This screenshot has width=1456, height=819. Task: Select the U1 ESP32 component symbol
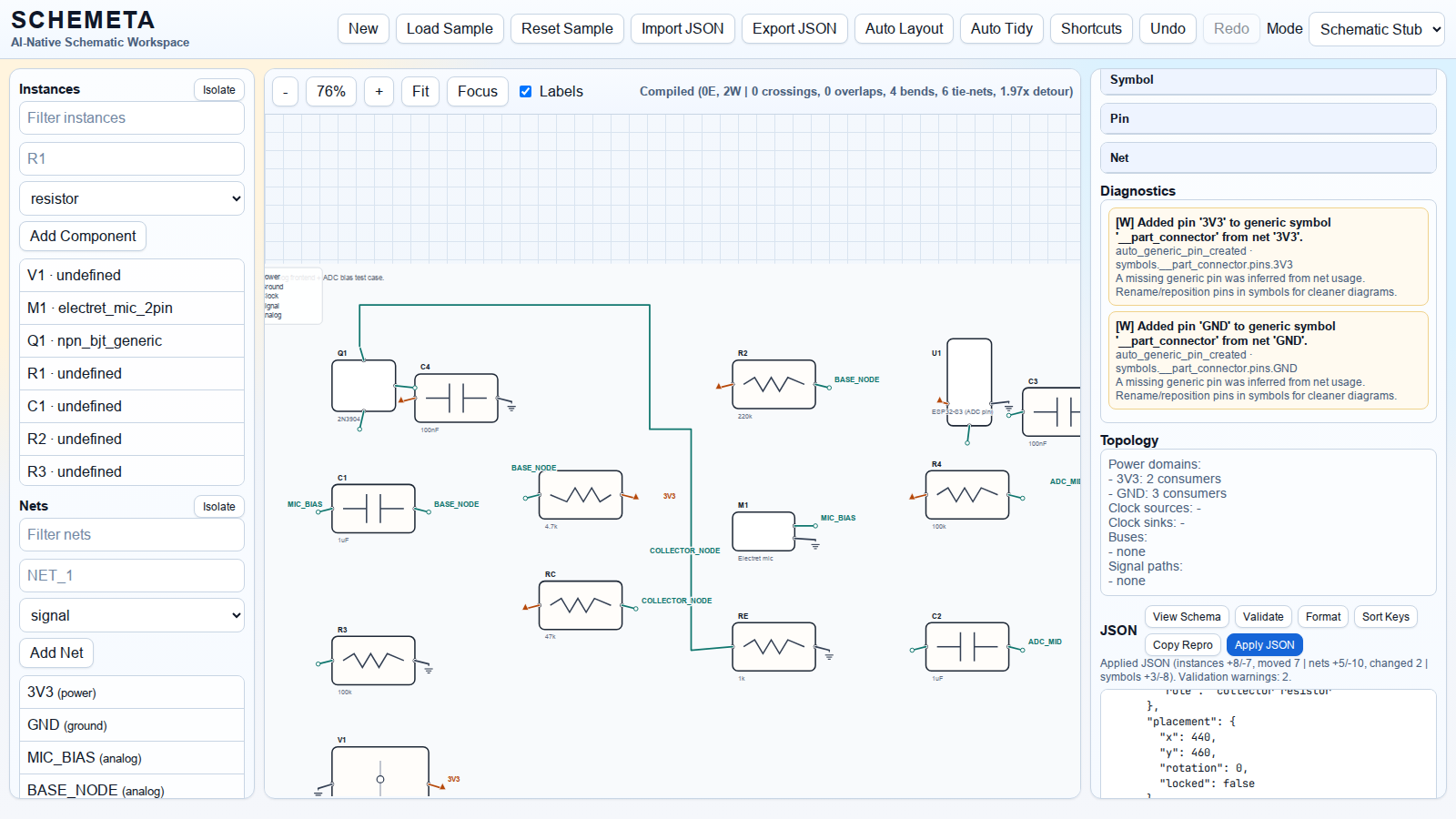pos(969,375)
